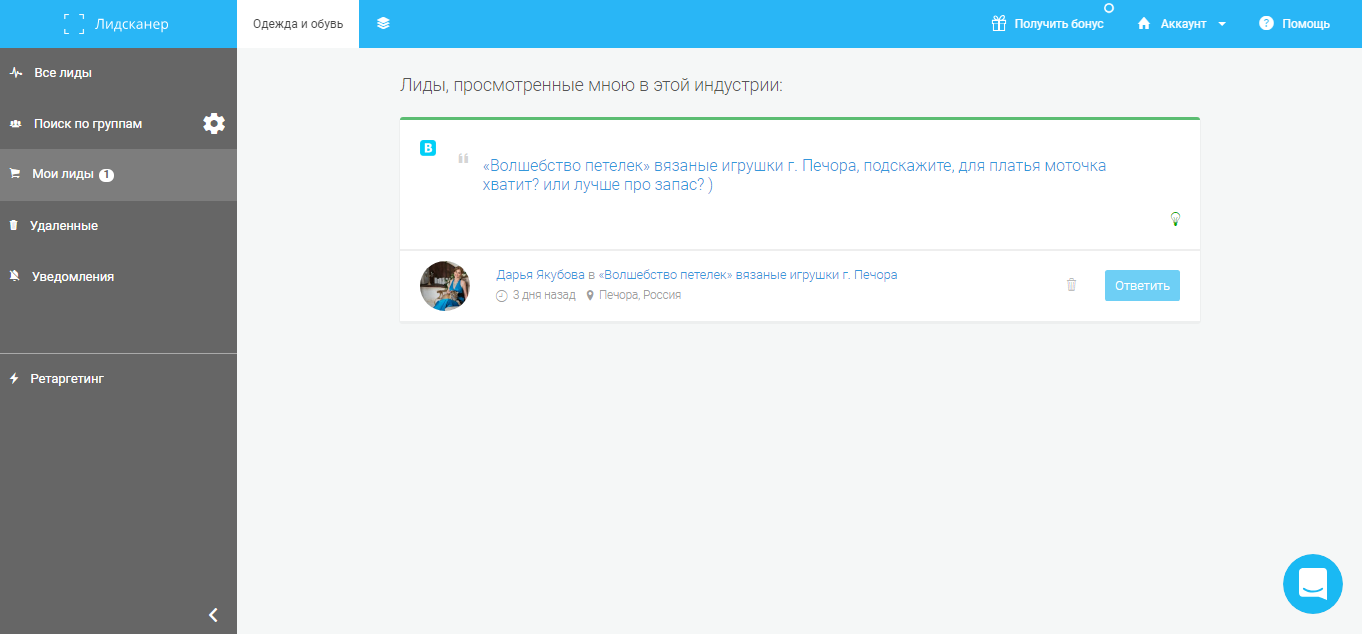The image size is (1362, 634).
Task: Expand the Аккаунт dropdown menu
Action: point(1182,24)
